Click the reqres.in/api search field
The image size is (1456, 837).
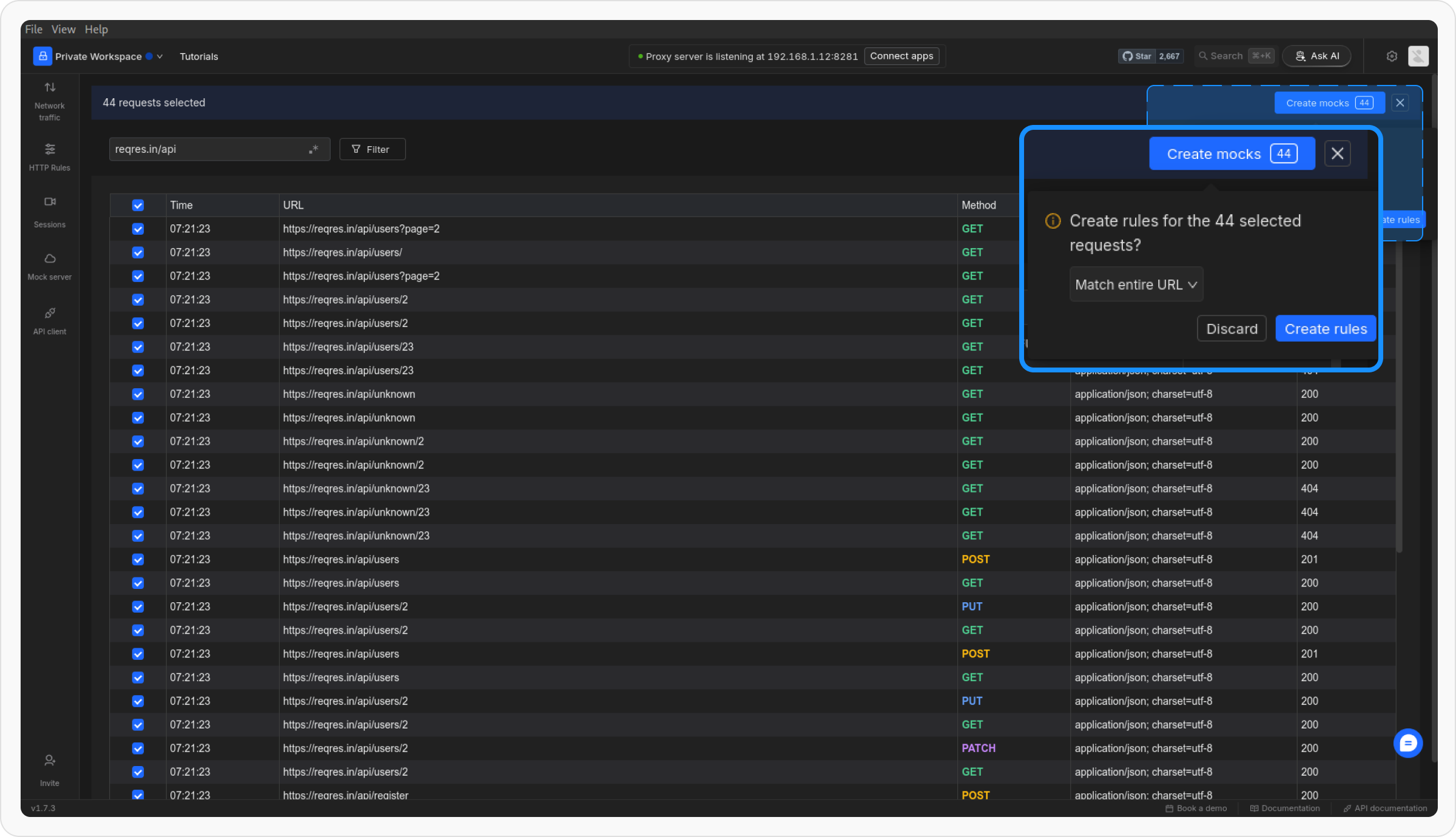[206, 149]
